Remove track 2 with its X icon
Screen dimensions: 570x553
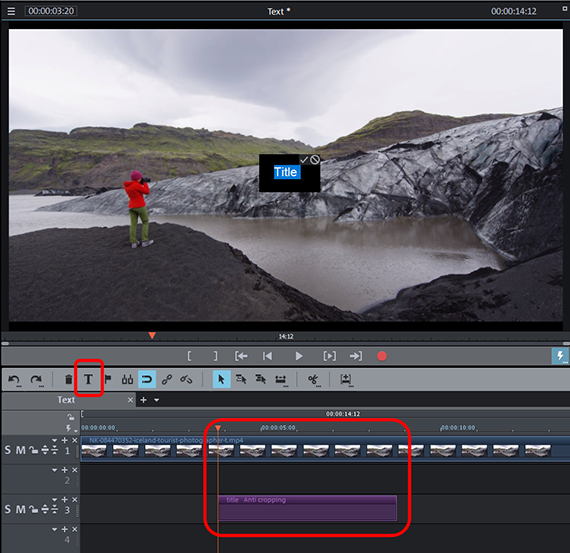click(x=75, y=470)
